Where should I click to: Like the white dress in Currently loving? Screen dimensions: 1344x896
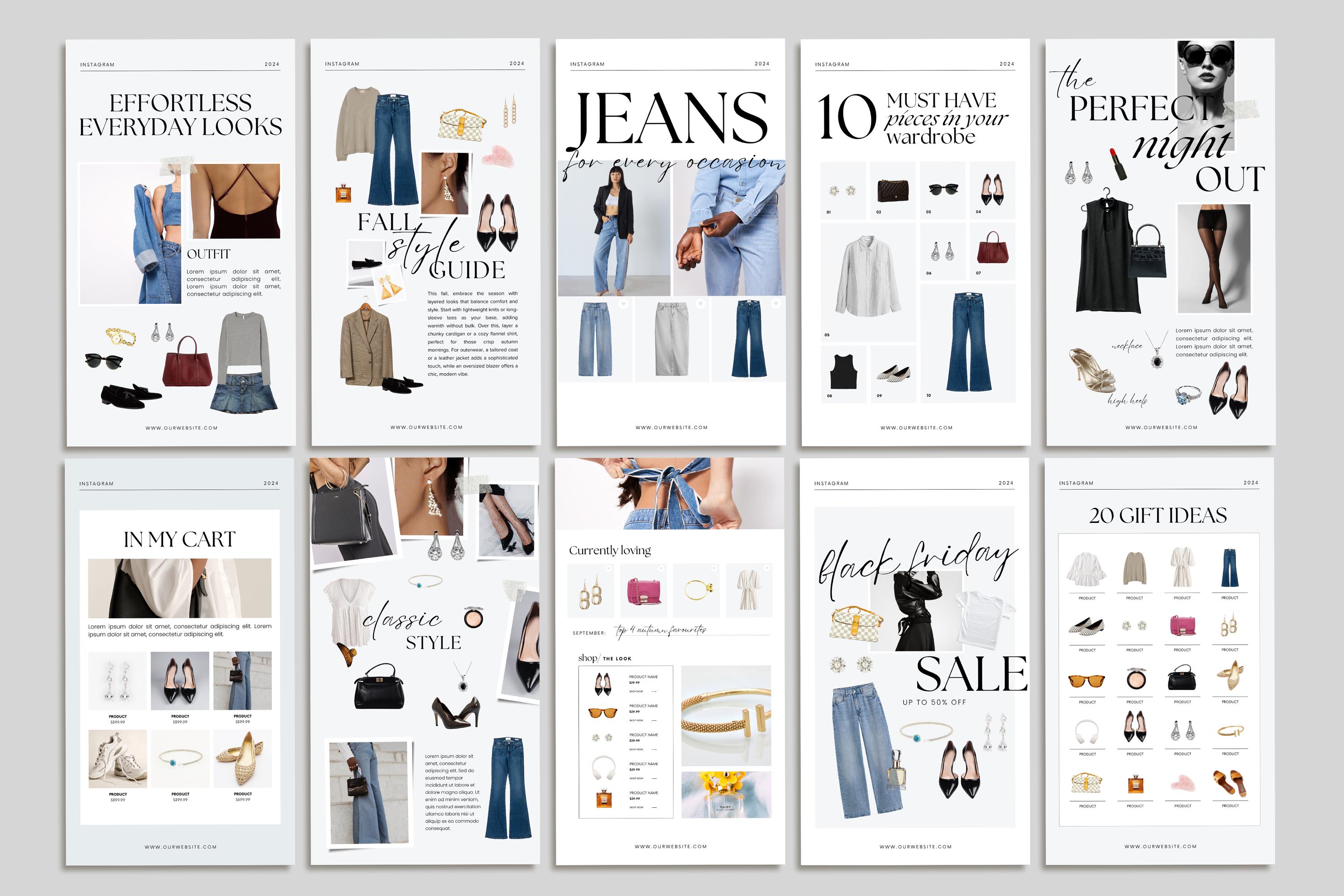767,568
